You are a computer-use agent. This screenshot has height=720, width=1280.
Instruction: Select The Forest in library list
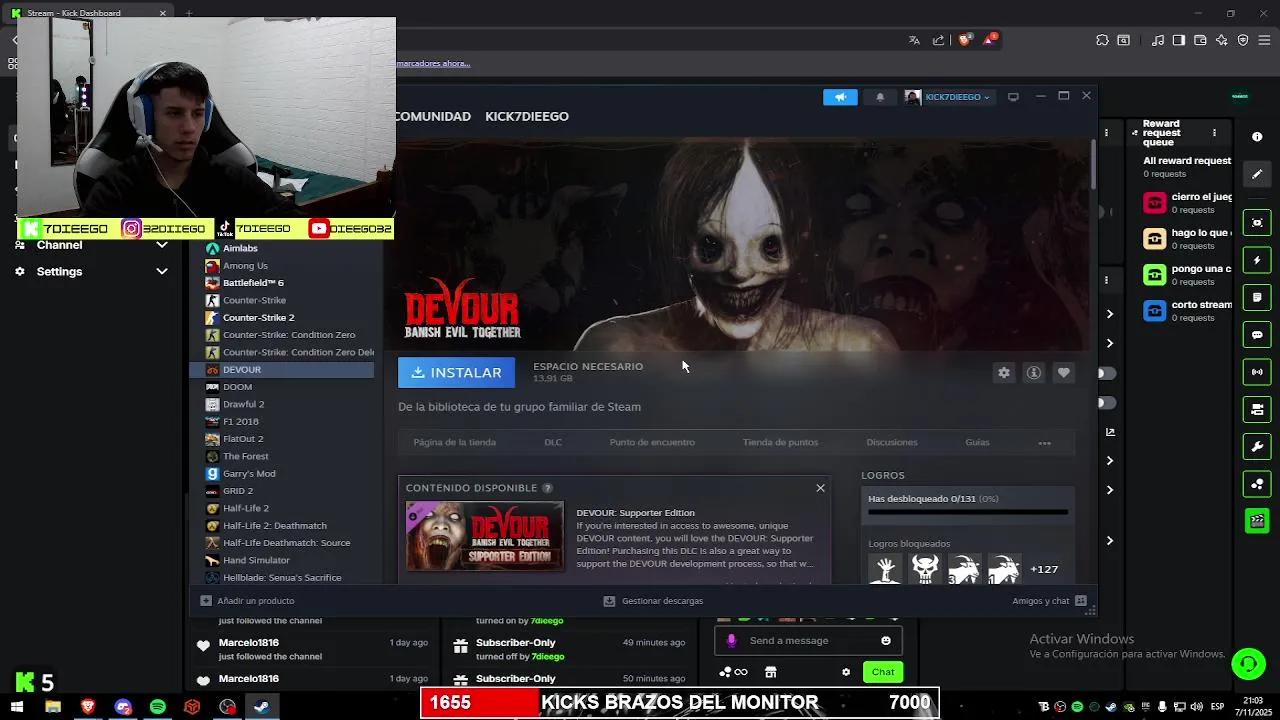click(x=245, y=456)
